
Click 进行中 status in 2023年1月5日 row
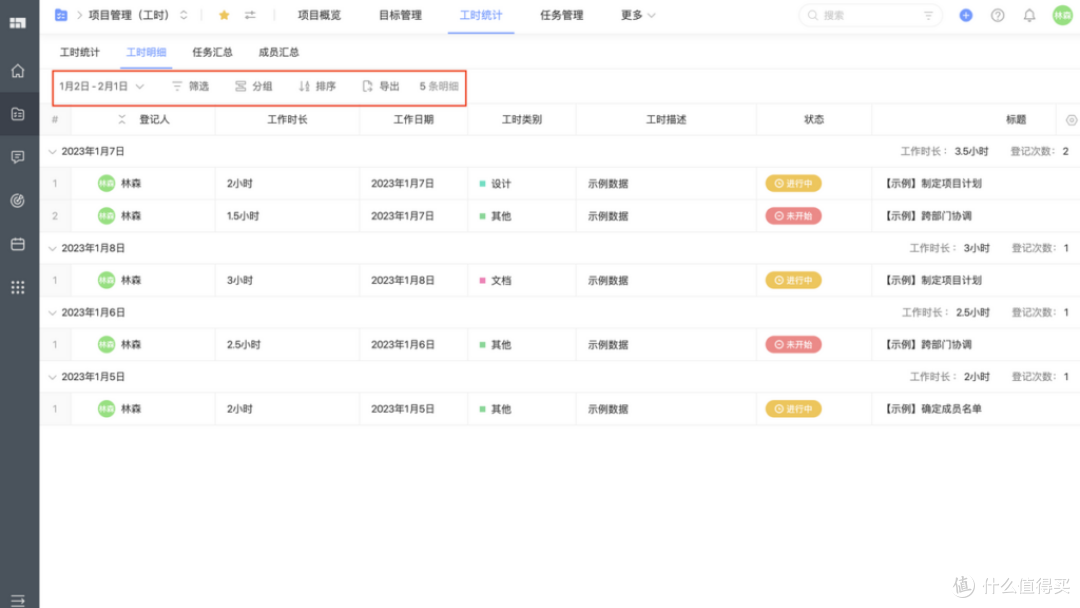pos(793,409)
